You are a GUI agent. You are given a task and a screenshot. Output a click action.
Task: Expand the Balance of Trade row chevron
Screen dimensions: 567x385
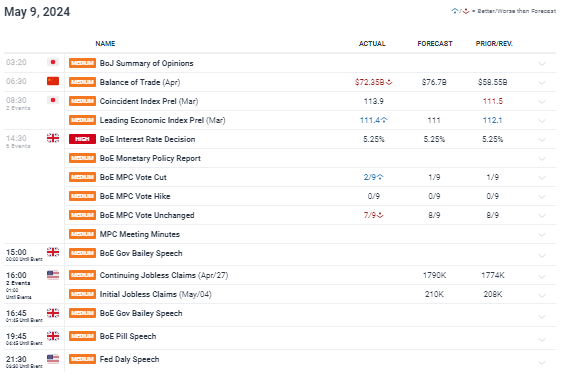pos(542,83)
